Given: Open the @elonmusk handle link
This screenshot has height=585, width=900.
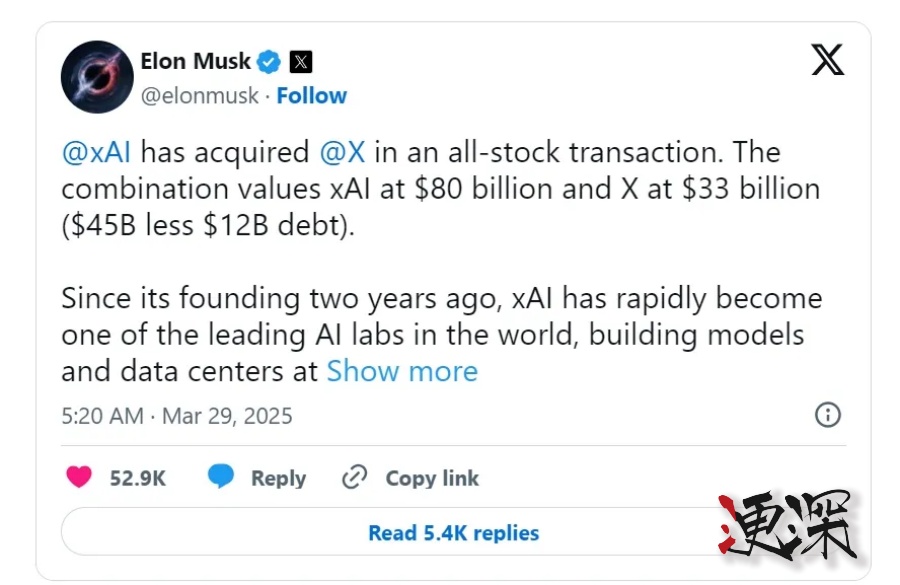Looking at the screenshot, I should (x=199, y=96).
